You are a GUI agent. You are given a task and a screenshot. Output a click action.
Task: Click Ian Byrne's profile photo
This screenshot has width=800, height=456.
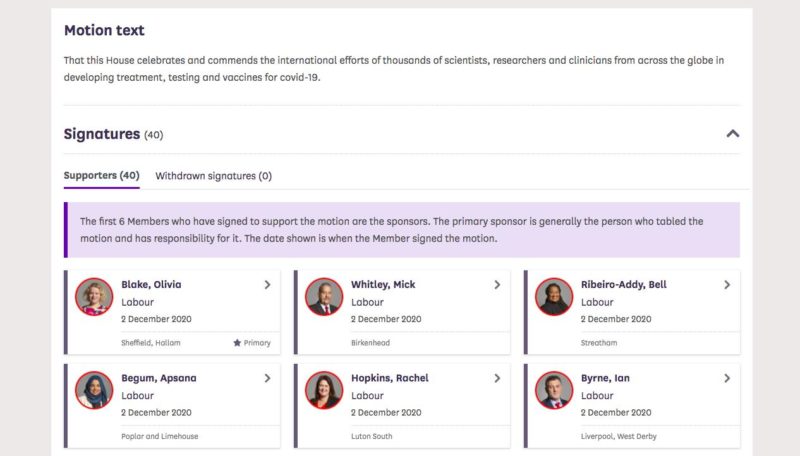[554, 391]
